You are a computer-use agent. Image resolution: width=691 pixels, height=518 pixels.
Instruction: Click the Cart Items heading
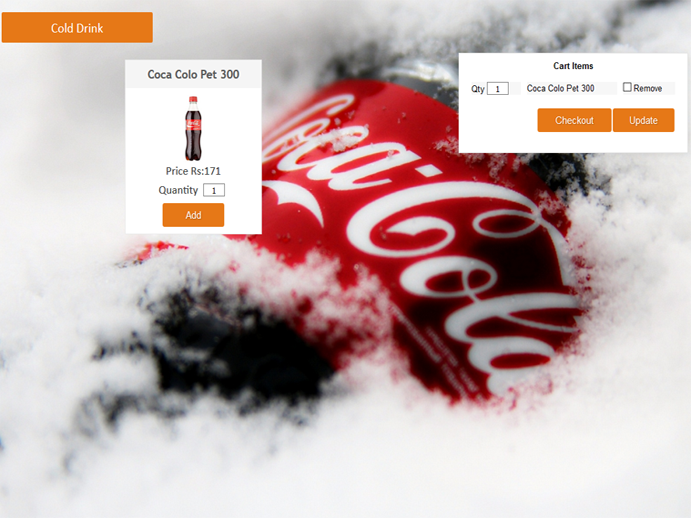click(573, 66)
